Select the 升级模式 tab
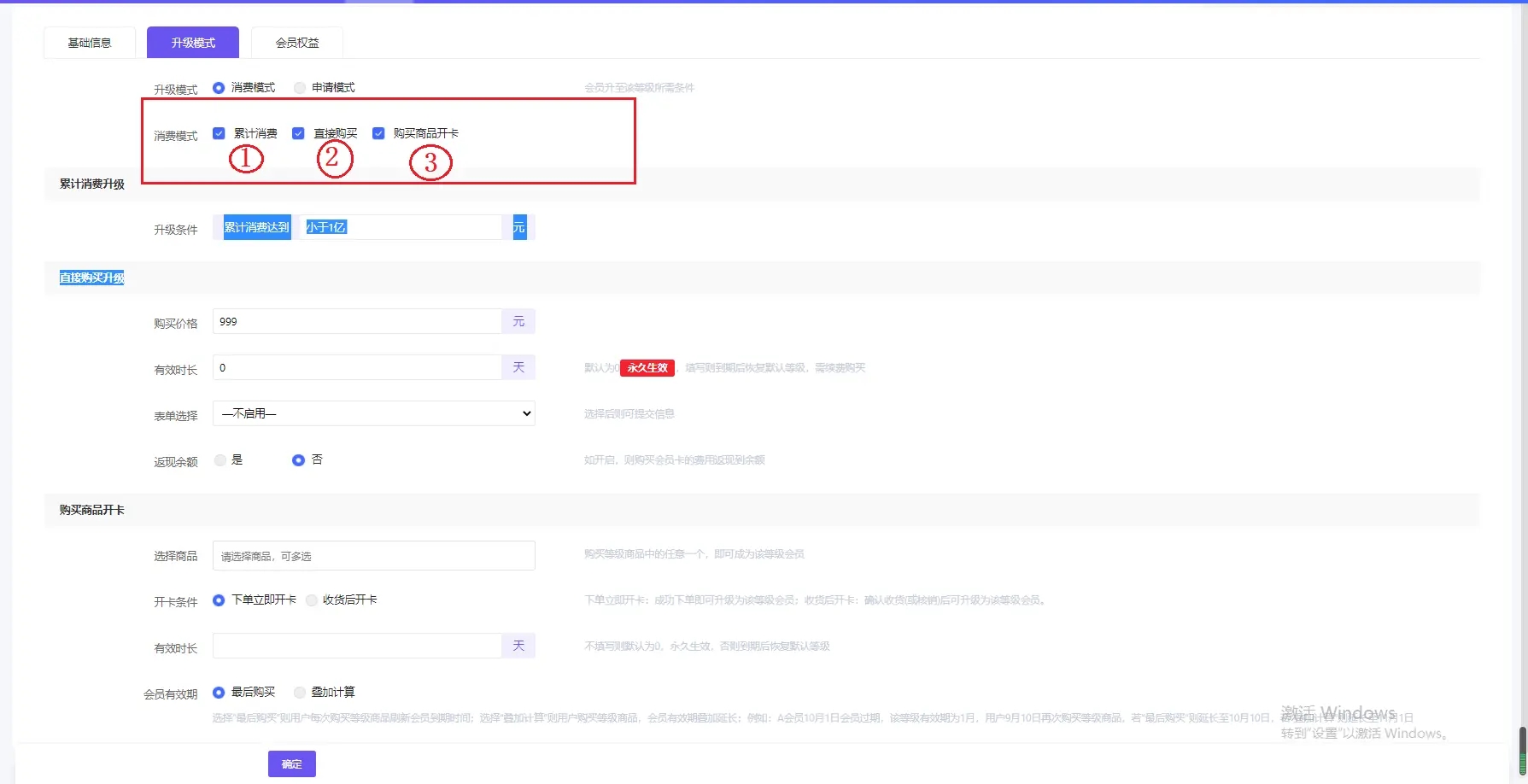Viewport: 1528px width, 784px height. (193, 43)
